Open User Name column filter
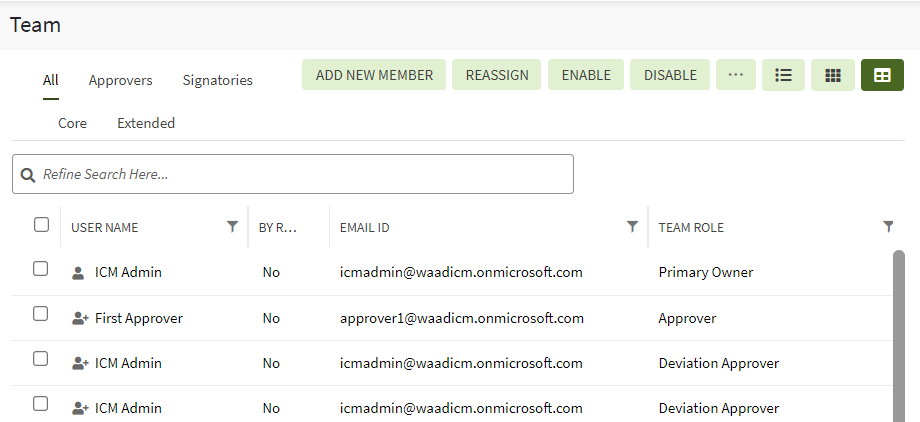 (233, 227)
